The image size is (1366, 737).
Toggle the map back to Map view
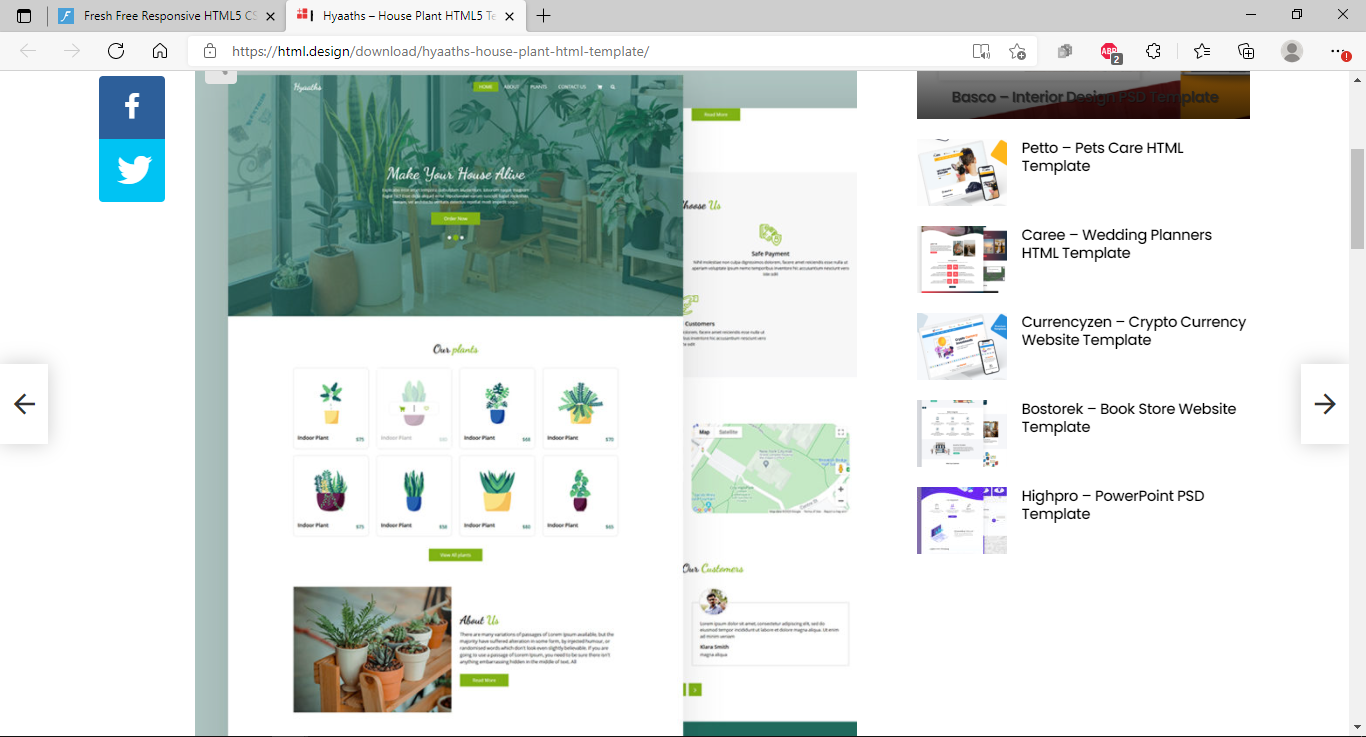704,432
